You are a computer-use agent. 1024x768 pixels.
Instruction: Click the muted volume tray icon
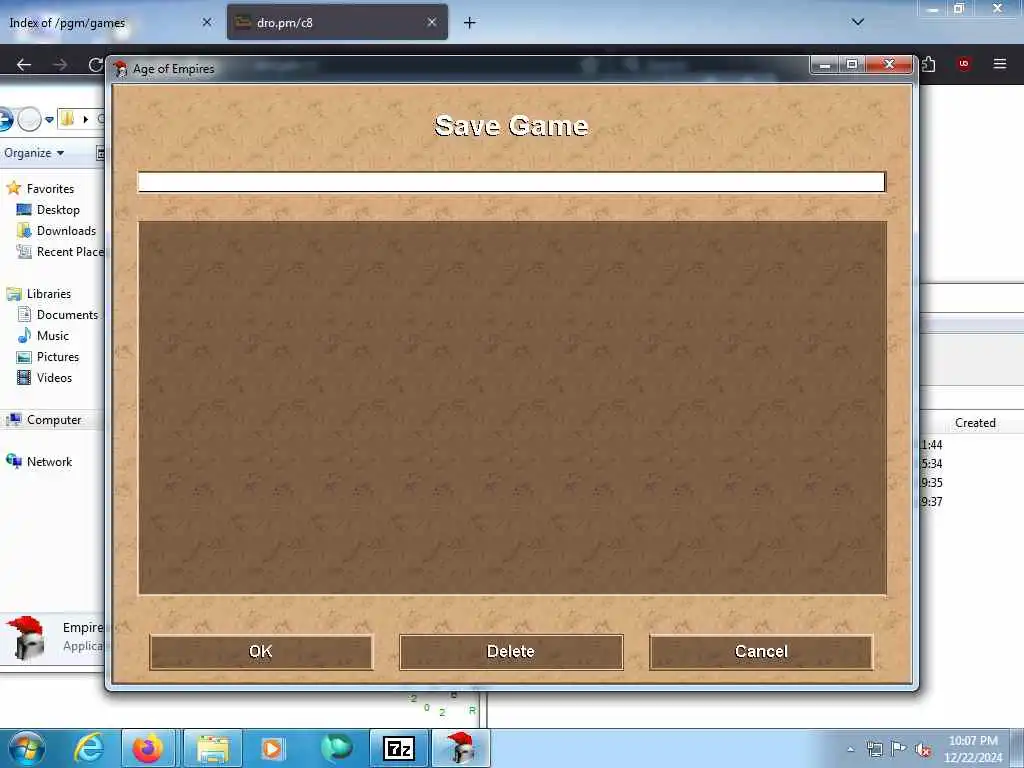tap(923, 749)
